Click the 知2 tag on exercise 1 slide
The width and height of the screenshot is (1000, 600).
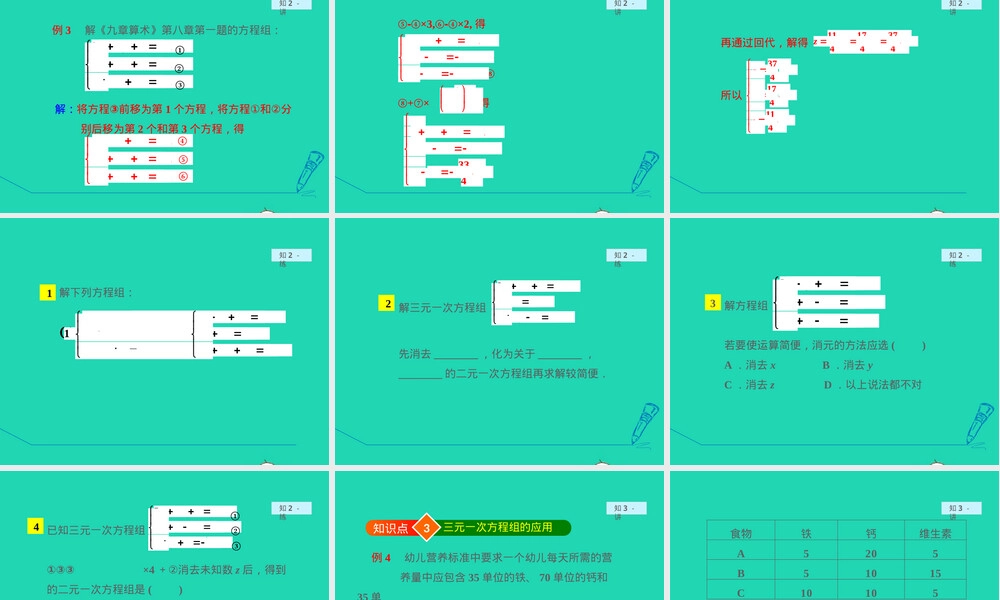click(291, 255)
